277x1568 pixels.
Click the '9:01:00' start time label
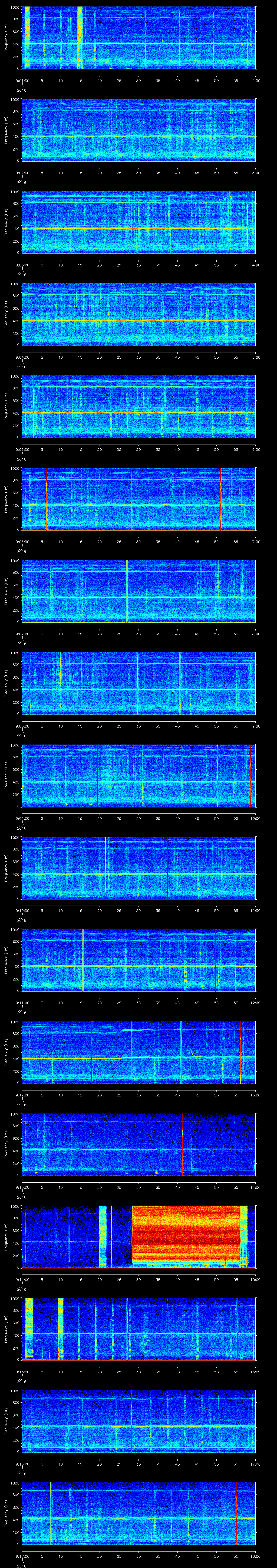point(22,80)
